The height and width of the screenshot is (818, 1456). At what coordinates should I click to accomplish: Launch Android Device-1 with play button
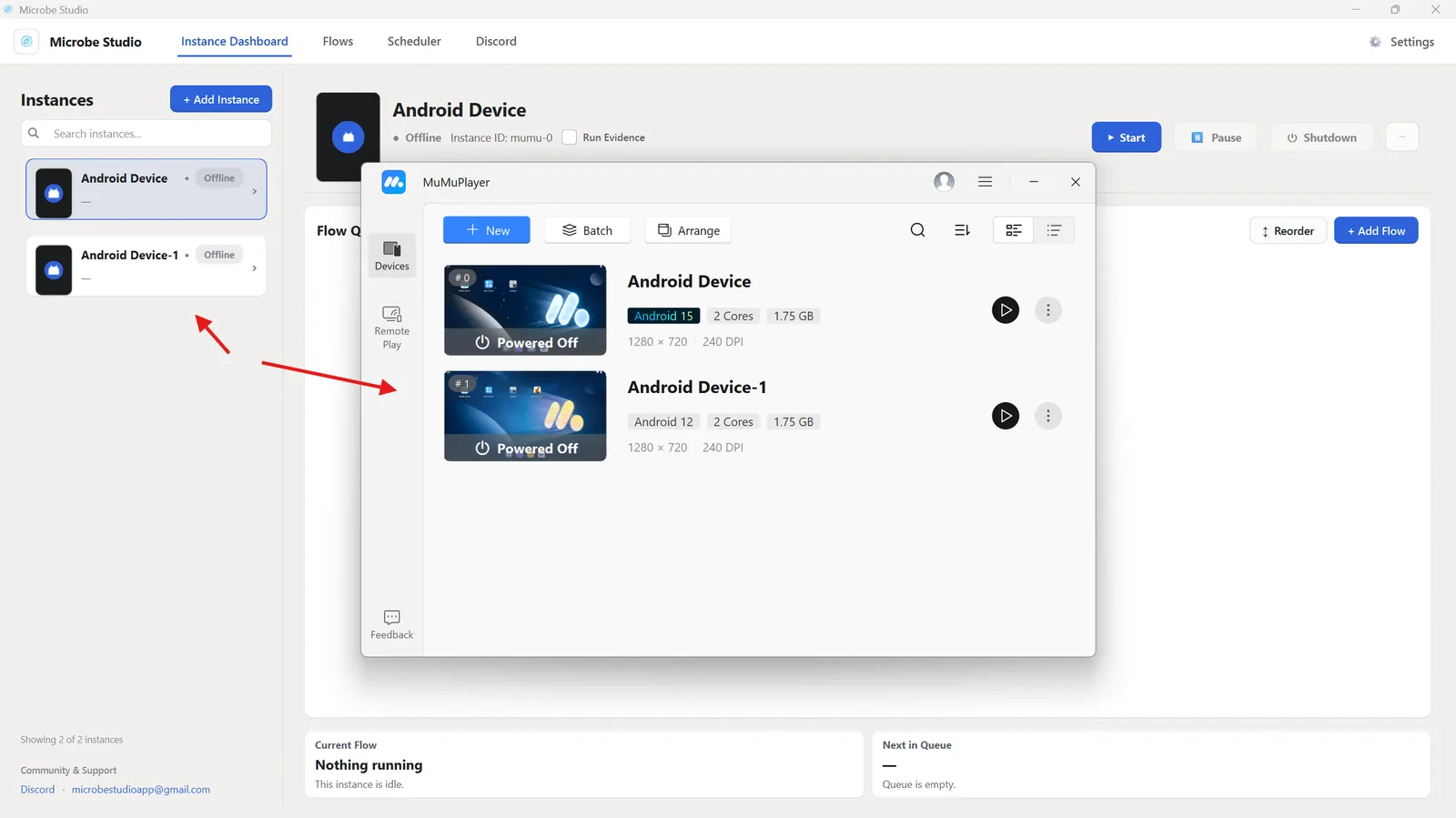pyautogui.click(x=1006, y=416)
